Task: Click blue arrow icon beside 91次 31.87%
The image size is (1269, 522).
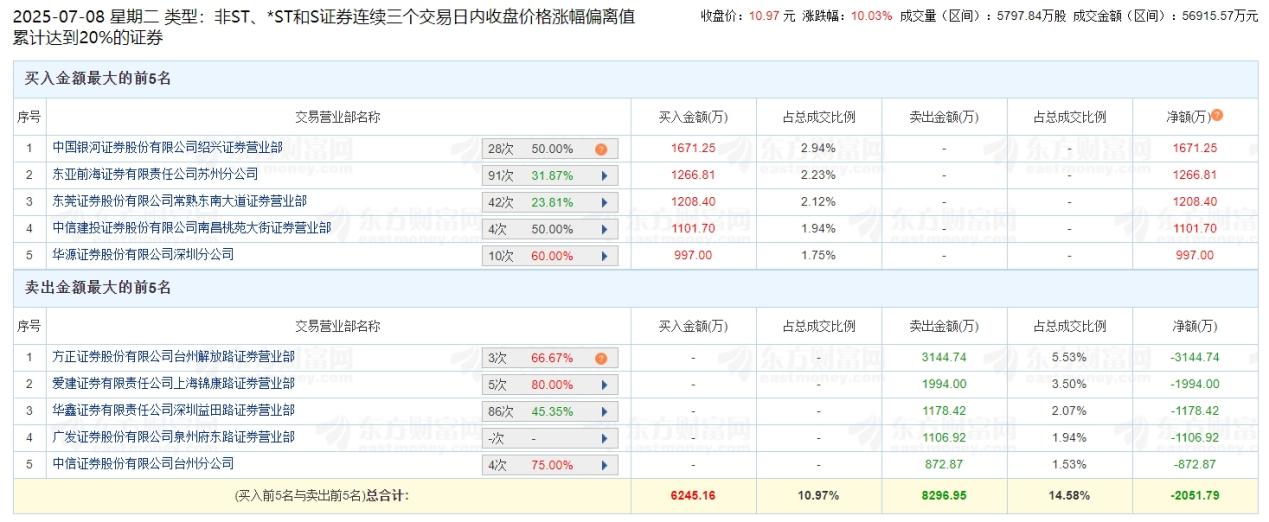Action: click(603, 176)
